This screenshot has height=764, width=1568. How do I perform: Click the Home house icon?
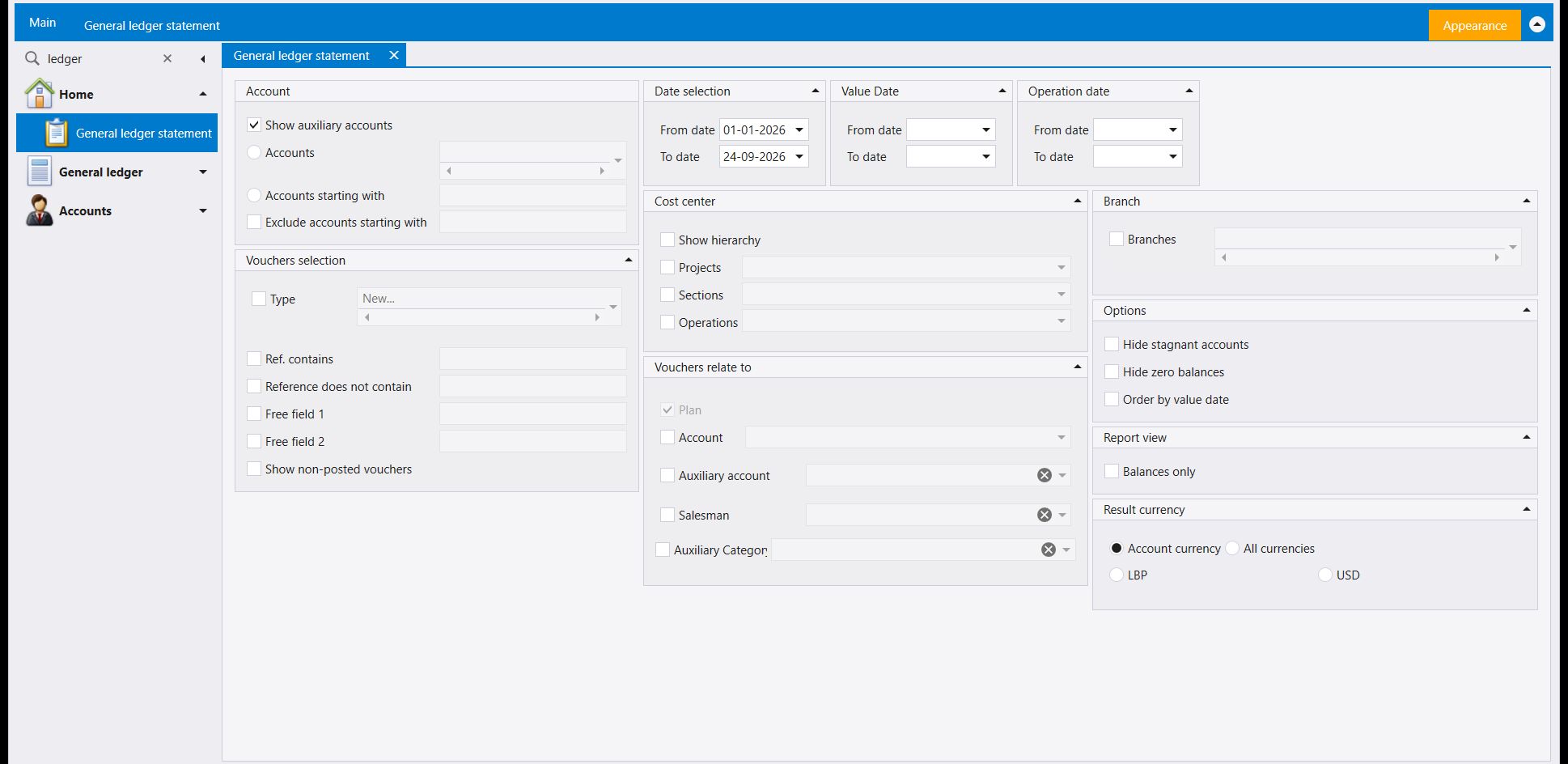pos(40,94)
